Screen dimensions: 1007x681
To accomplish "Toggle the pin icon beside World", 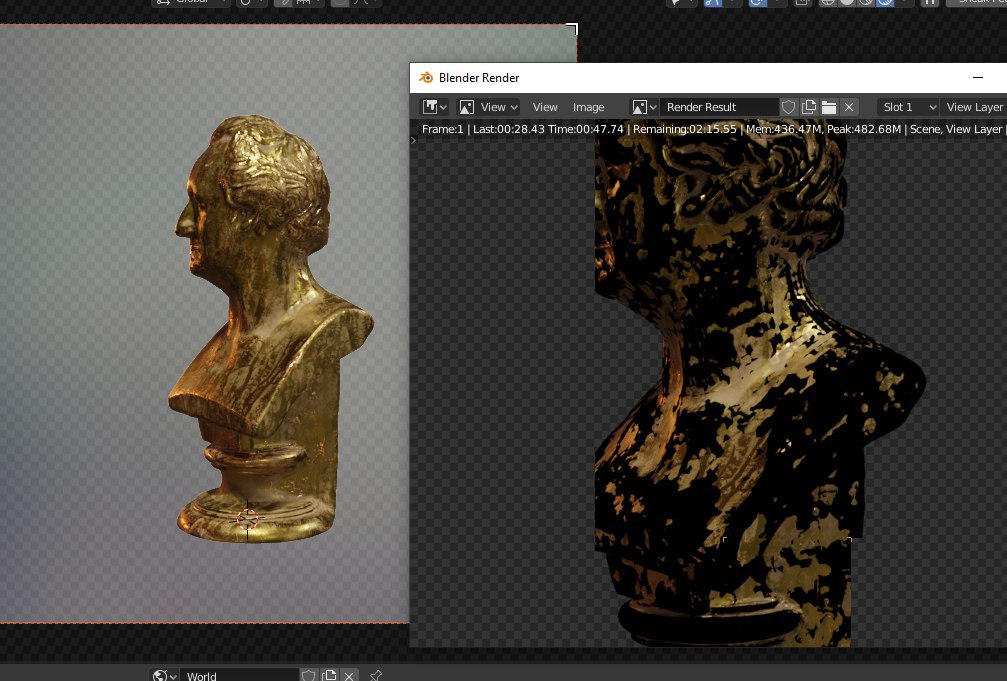I will point(376,676).
